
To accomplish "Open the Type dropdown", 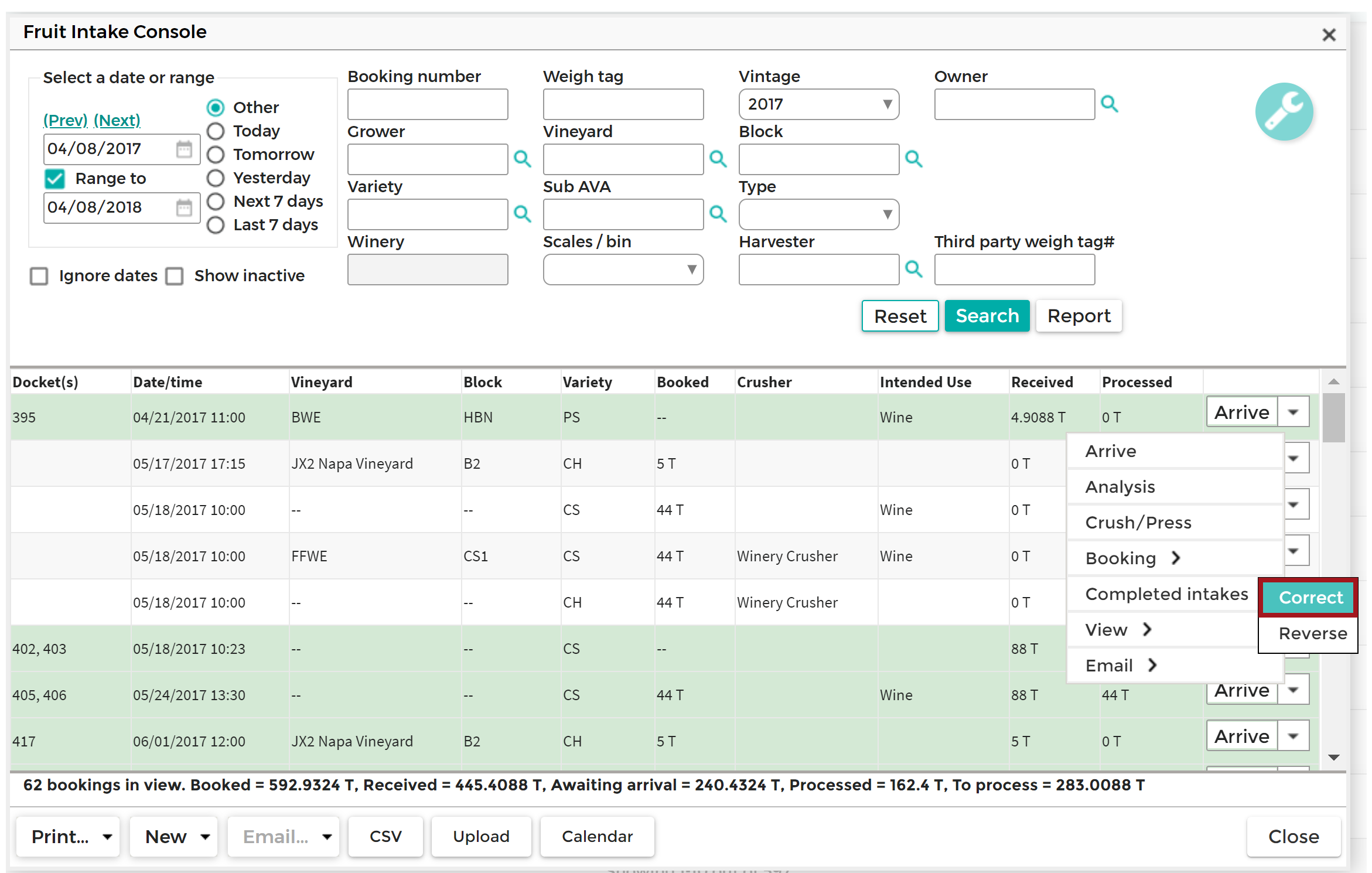I will pos(818,214).
